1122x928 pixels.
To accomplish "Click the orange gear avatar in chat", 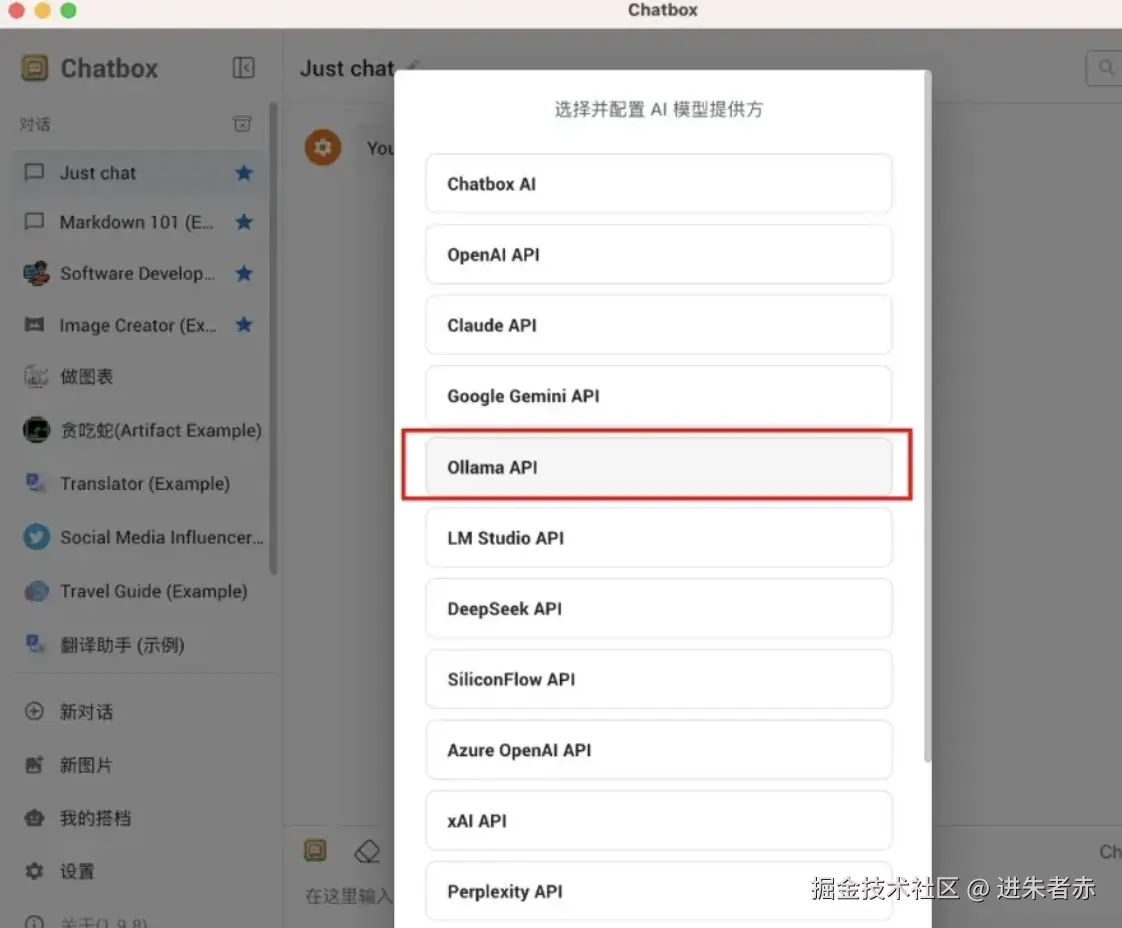I will click(323, 147).
